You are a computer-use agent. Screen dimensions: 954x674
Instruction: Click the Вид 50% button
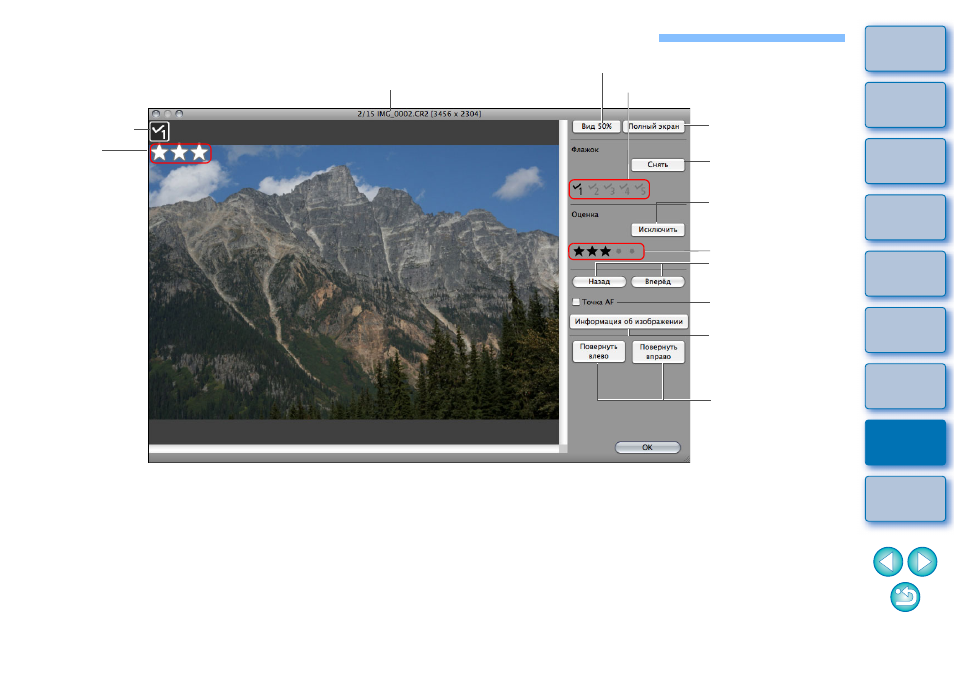coord(596,127)
